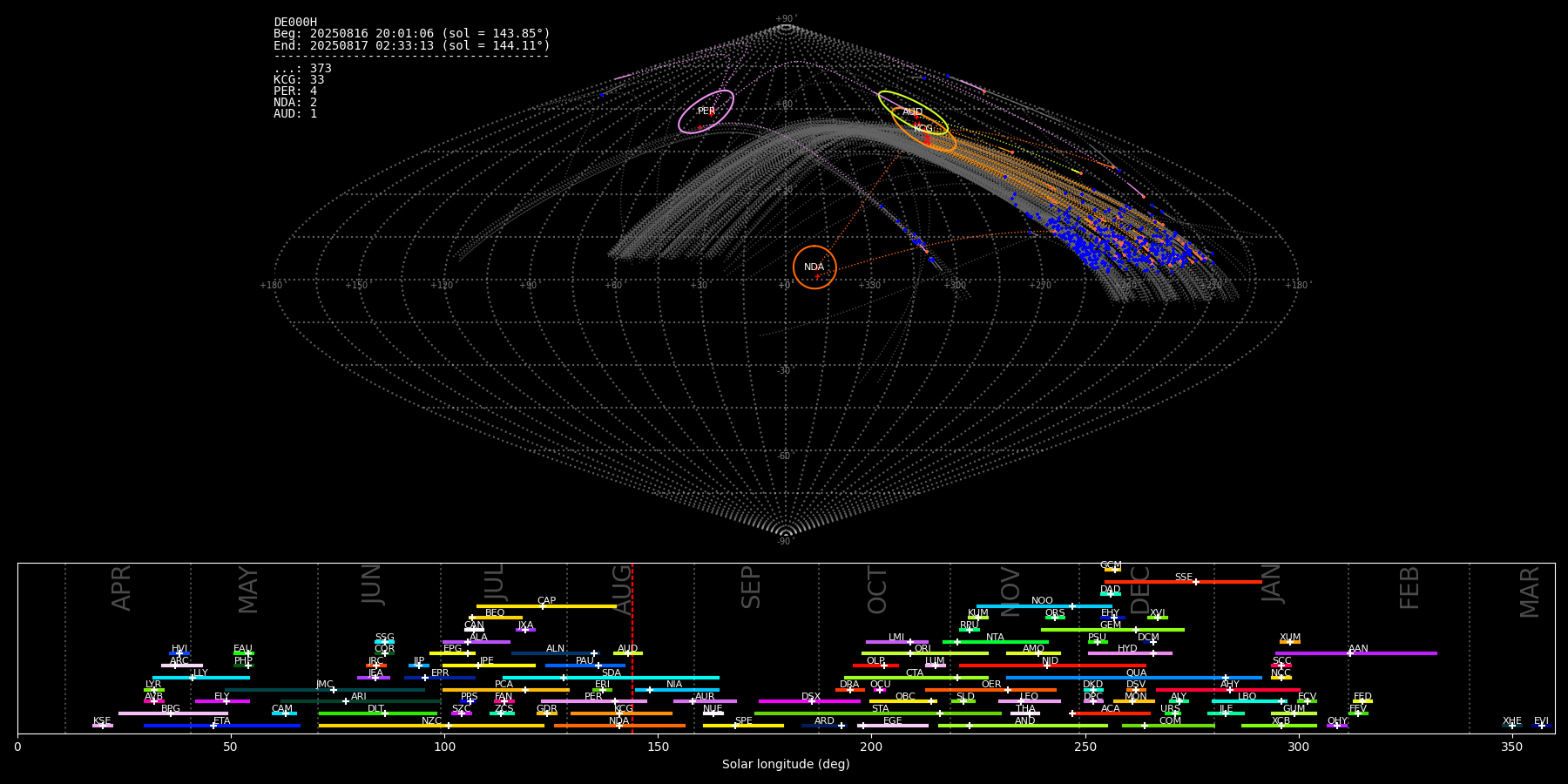Select the KSE shower label in timeline
This screenshot has width=1568, height=784.
[102, 721]
